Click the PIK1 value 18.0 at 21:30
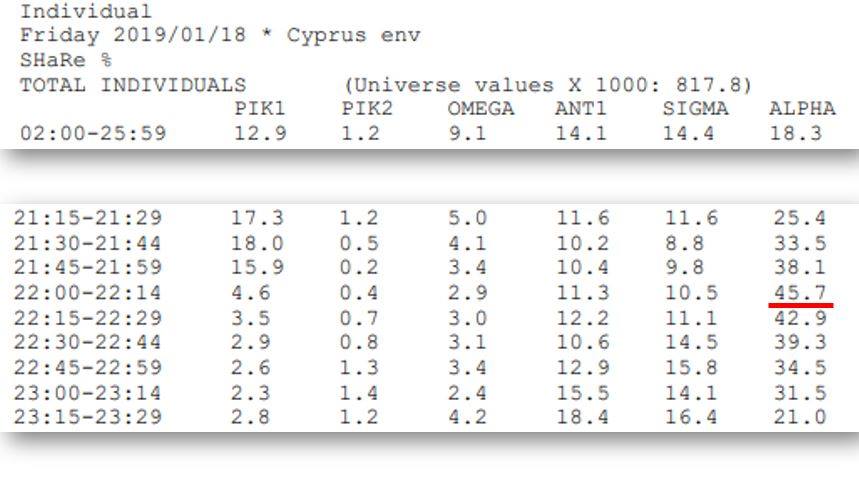 [x=257, y=243]
